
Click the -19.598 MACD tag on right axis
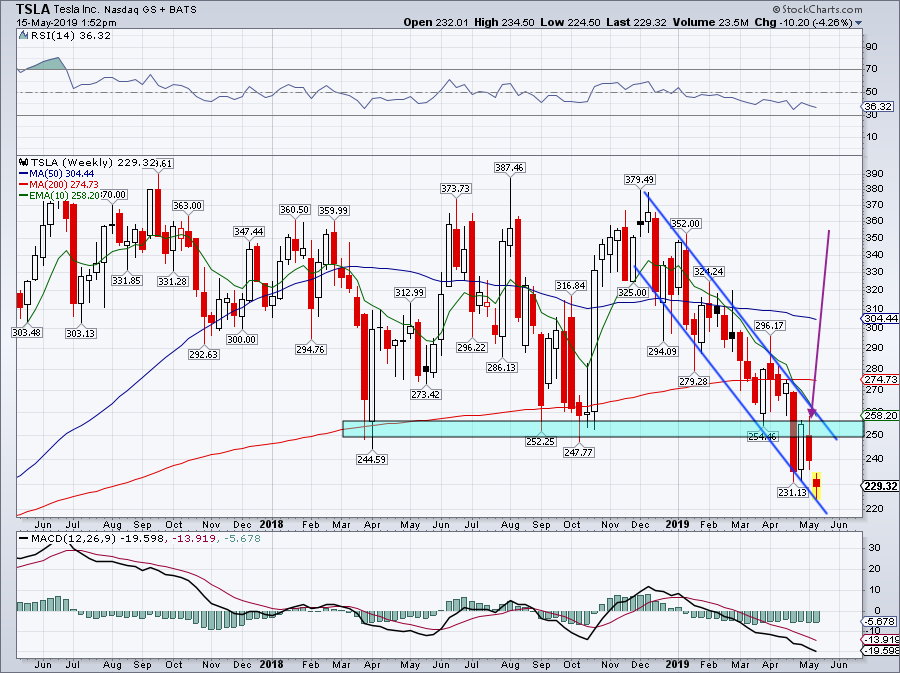coord(880,650)
